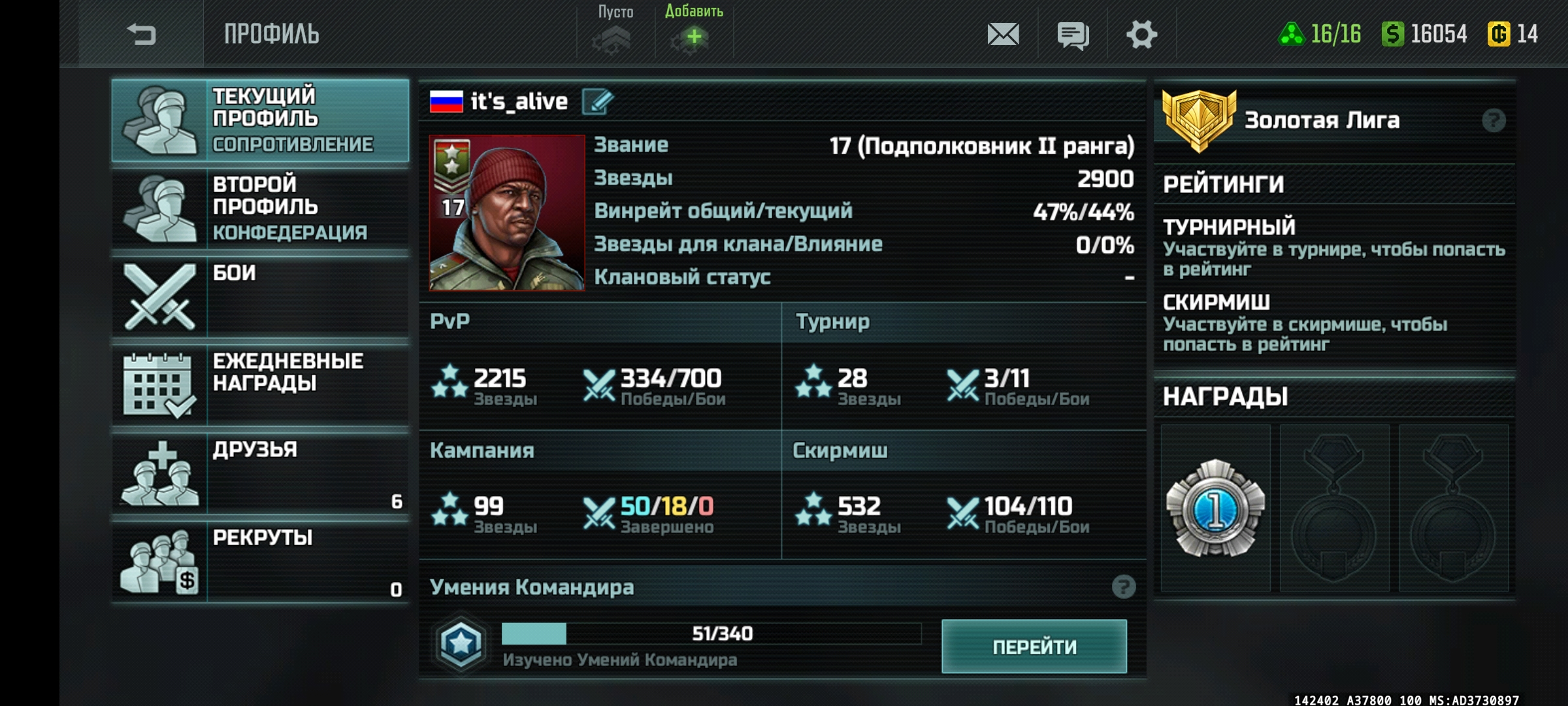This screenshot has width=1568, height=706.
Task: Select Текущий Профиль Сопротивление tab
Action: pos(261,120)
